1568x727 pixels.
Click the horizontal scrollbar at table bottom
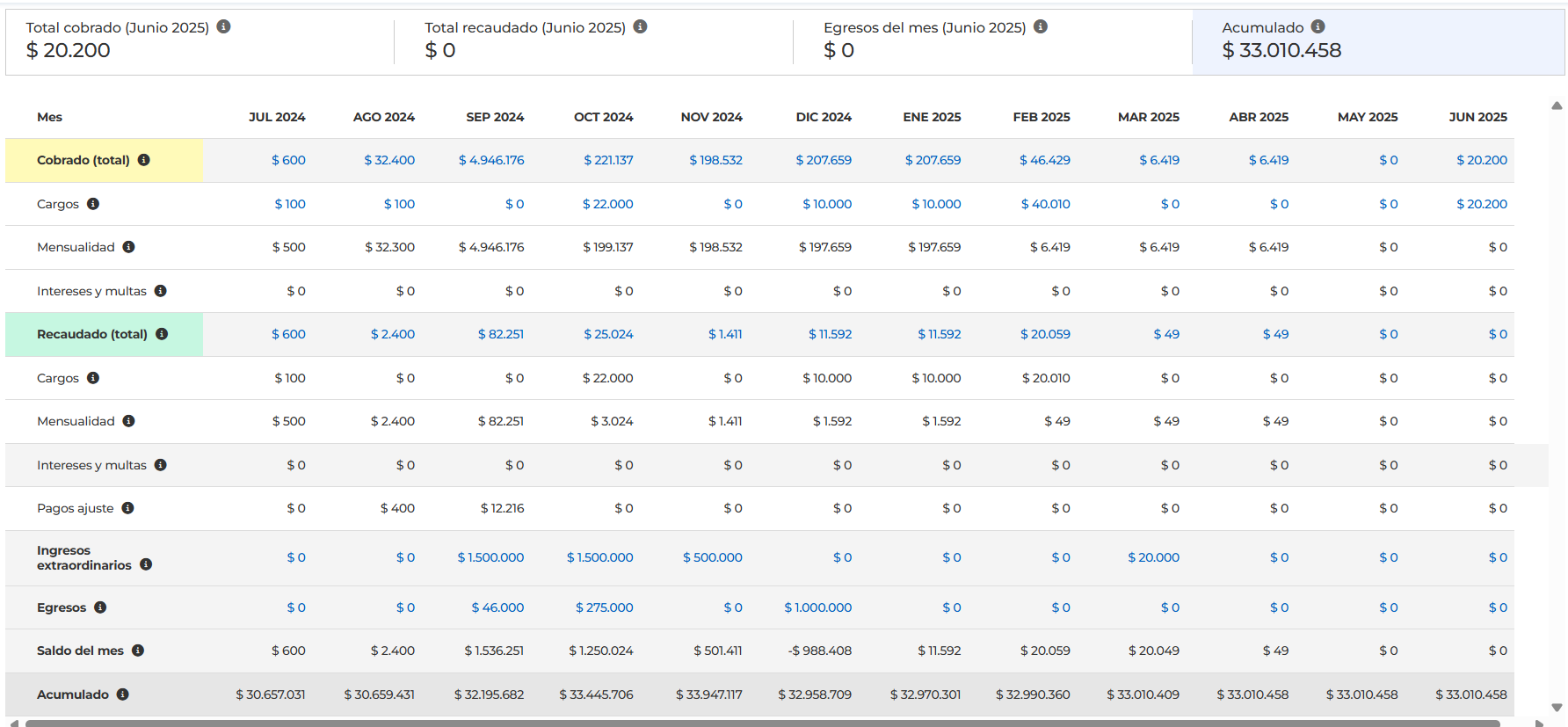tap(761, 723)
